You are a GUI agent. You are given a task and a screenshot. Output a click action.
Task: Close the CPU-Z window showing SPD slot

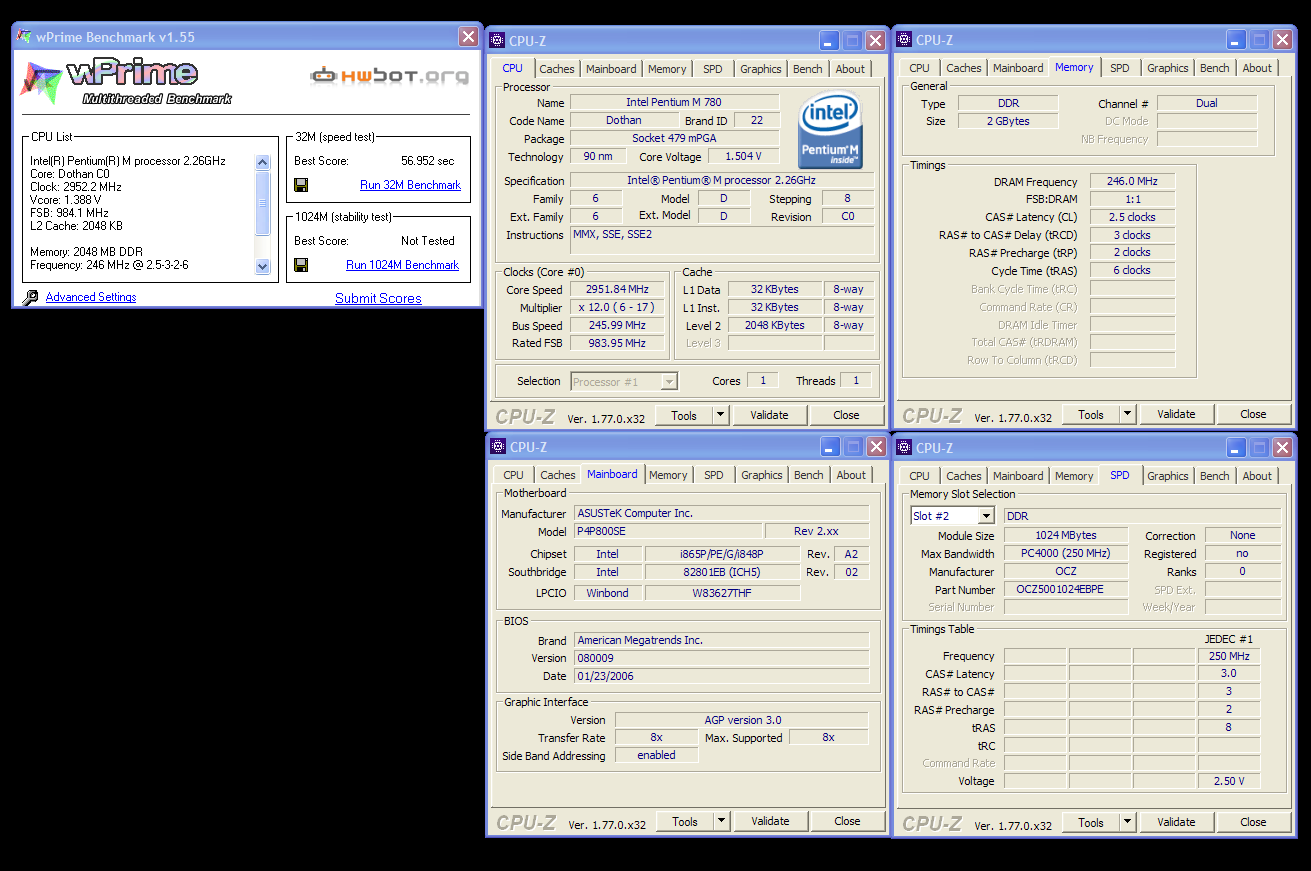tap(1282, 447)
